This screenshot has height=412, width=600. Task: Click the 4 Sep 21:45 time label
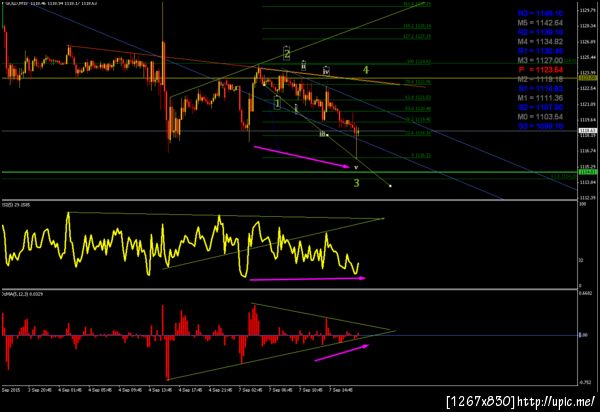coord(220,390)
